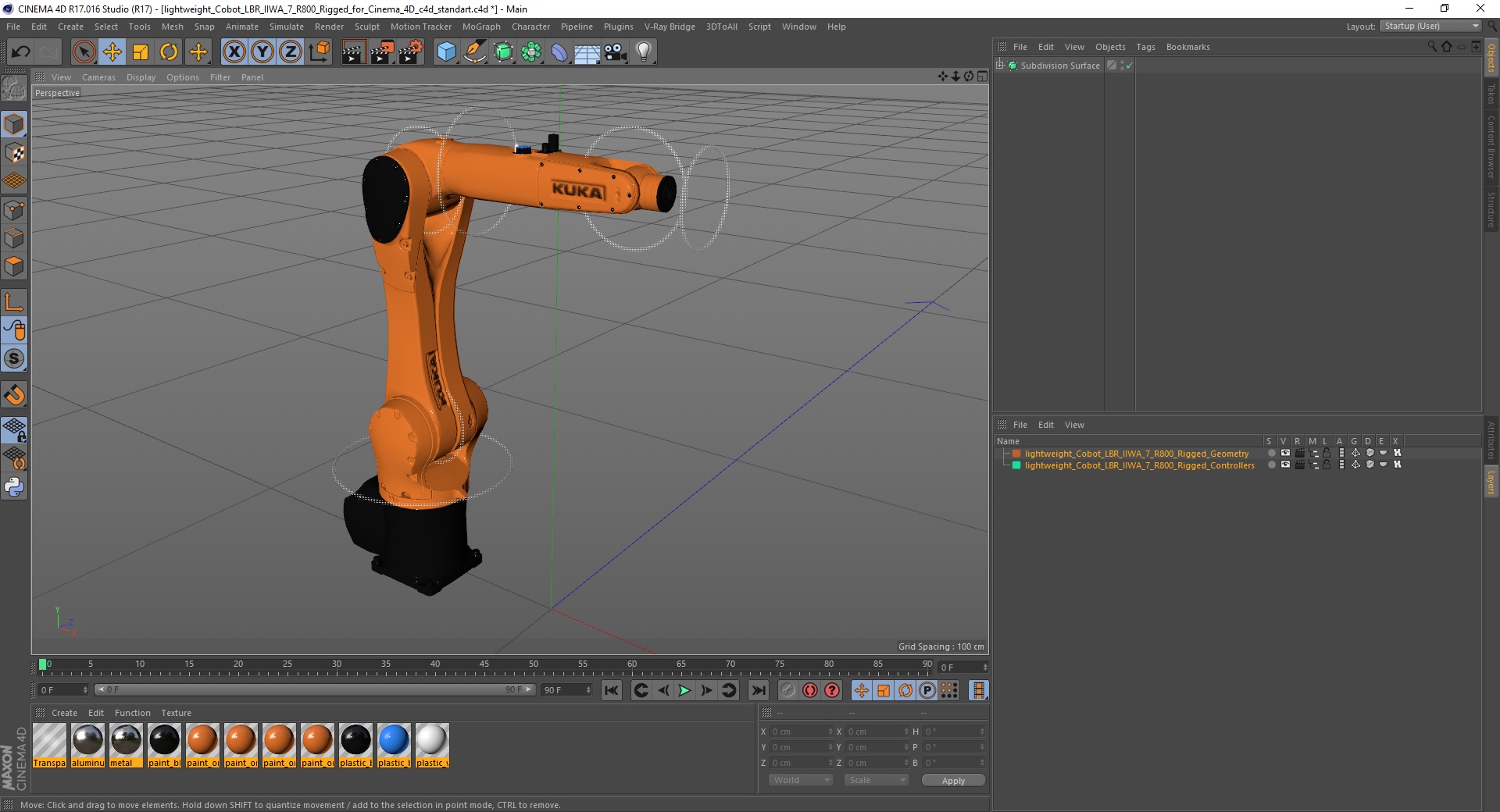Click the Make Editable icon
The width and height of the screenshot is (1500, 812).
[14, 90]
